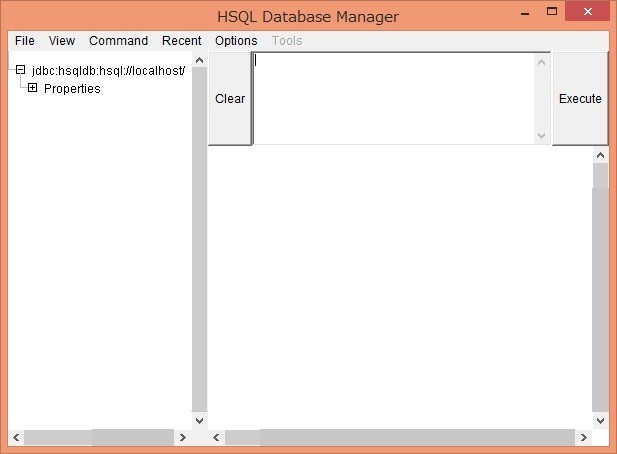Click the tree panel vertical scrollbar thumb
Screen dimensions: 617x454
[200, 240]
